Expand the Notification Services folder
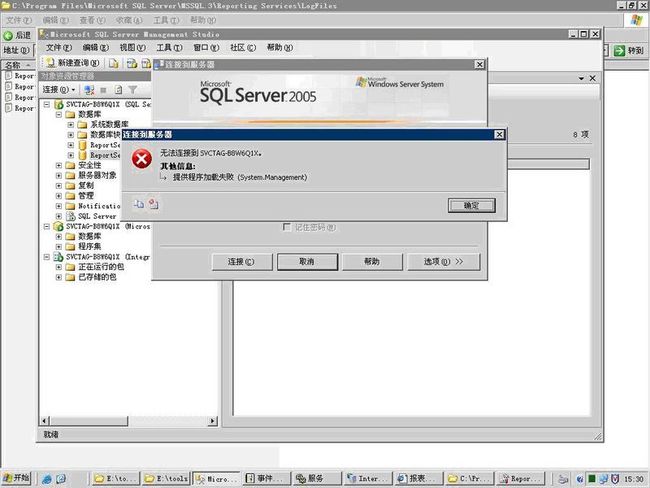650x488 pixels. pos(59,206)
